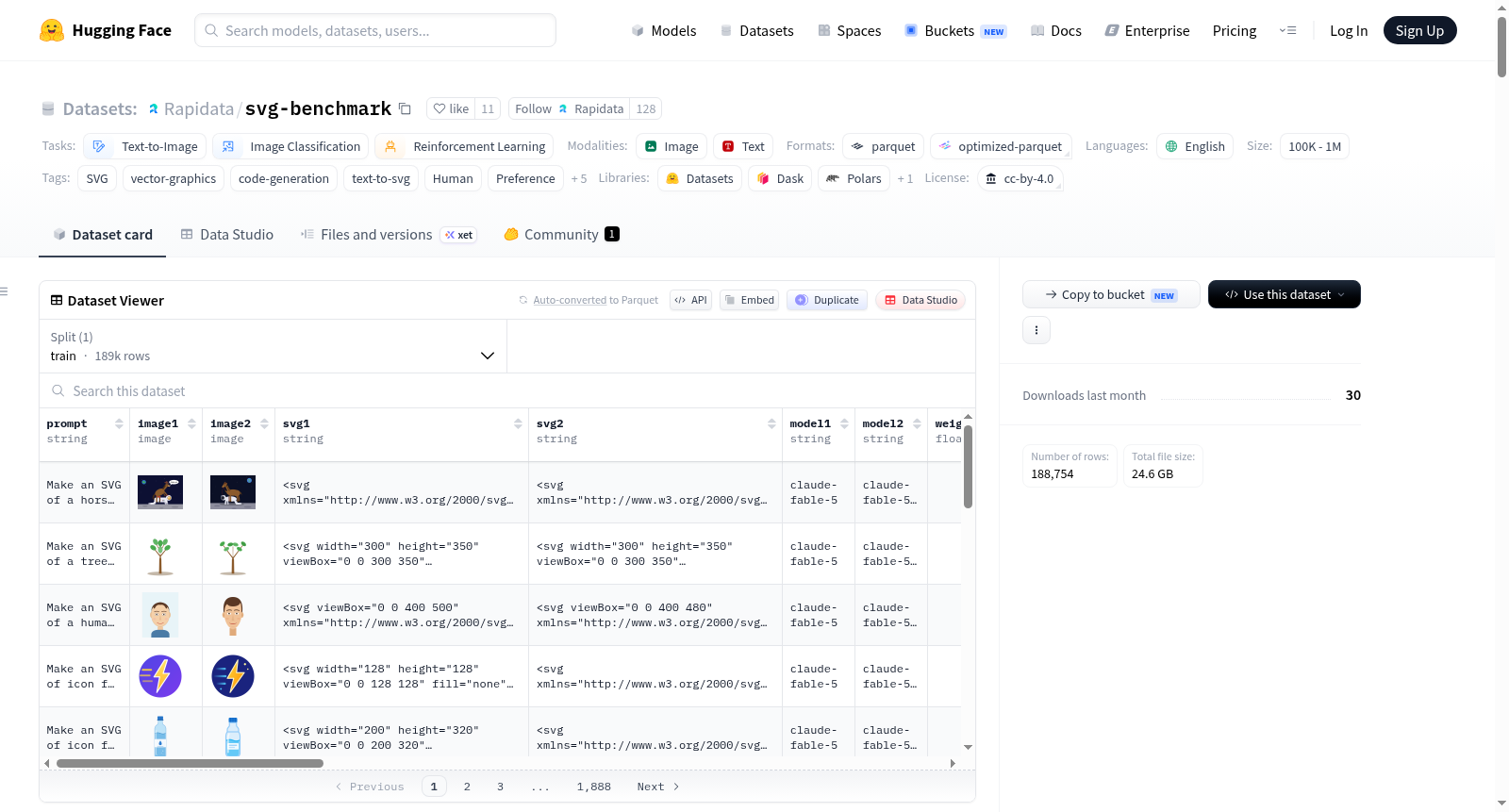Select the Image Classification task tag
The height and width of the screenshot is (812, 1509).
click(290, 146)
